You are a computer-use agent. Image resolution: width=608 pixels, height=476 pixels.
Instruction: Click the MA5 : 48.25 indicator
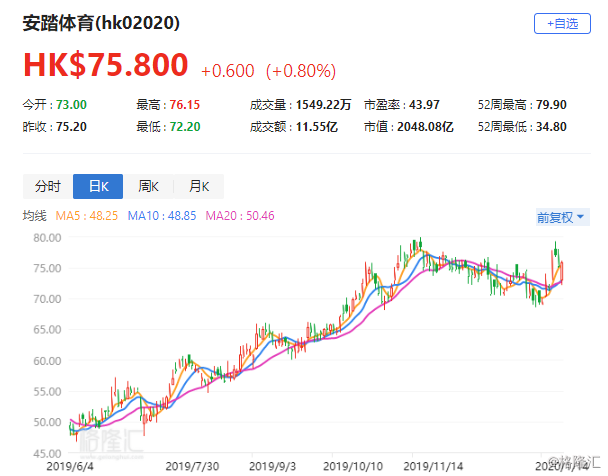point(86,216)
